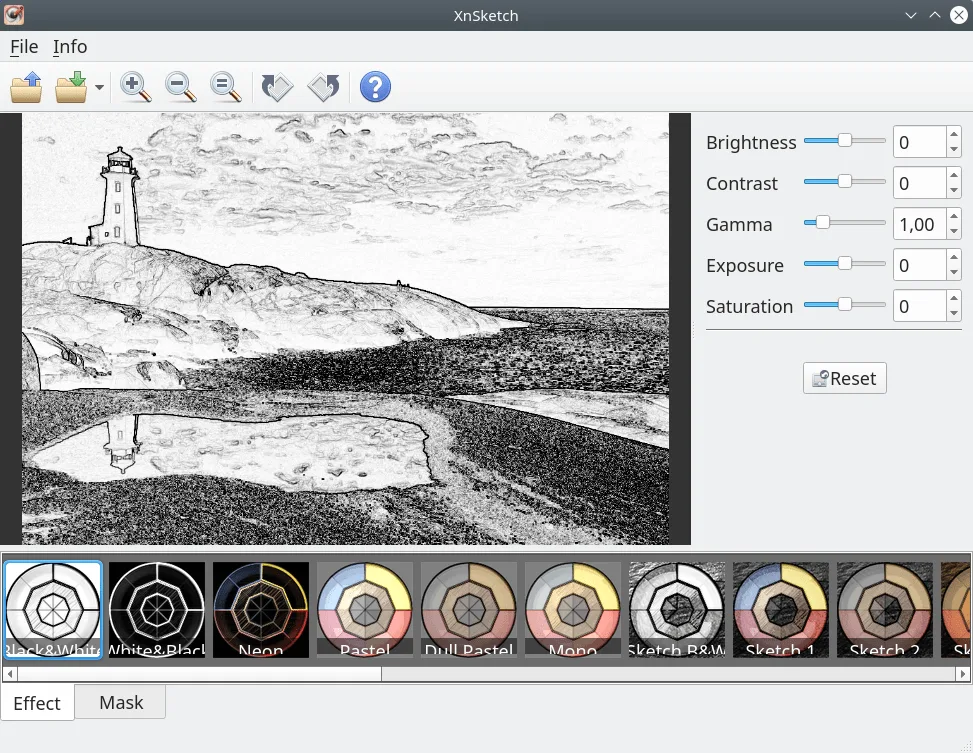The height and width of the screenshot is (753, 973).
Task: Increase Saturation with the up stepper arrow
Action: tap(954, 298)
